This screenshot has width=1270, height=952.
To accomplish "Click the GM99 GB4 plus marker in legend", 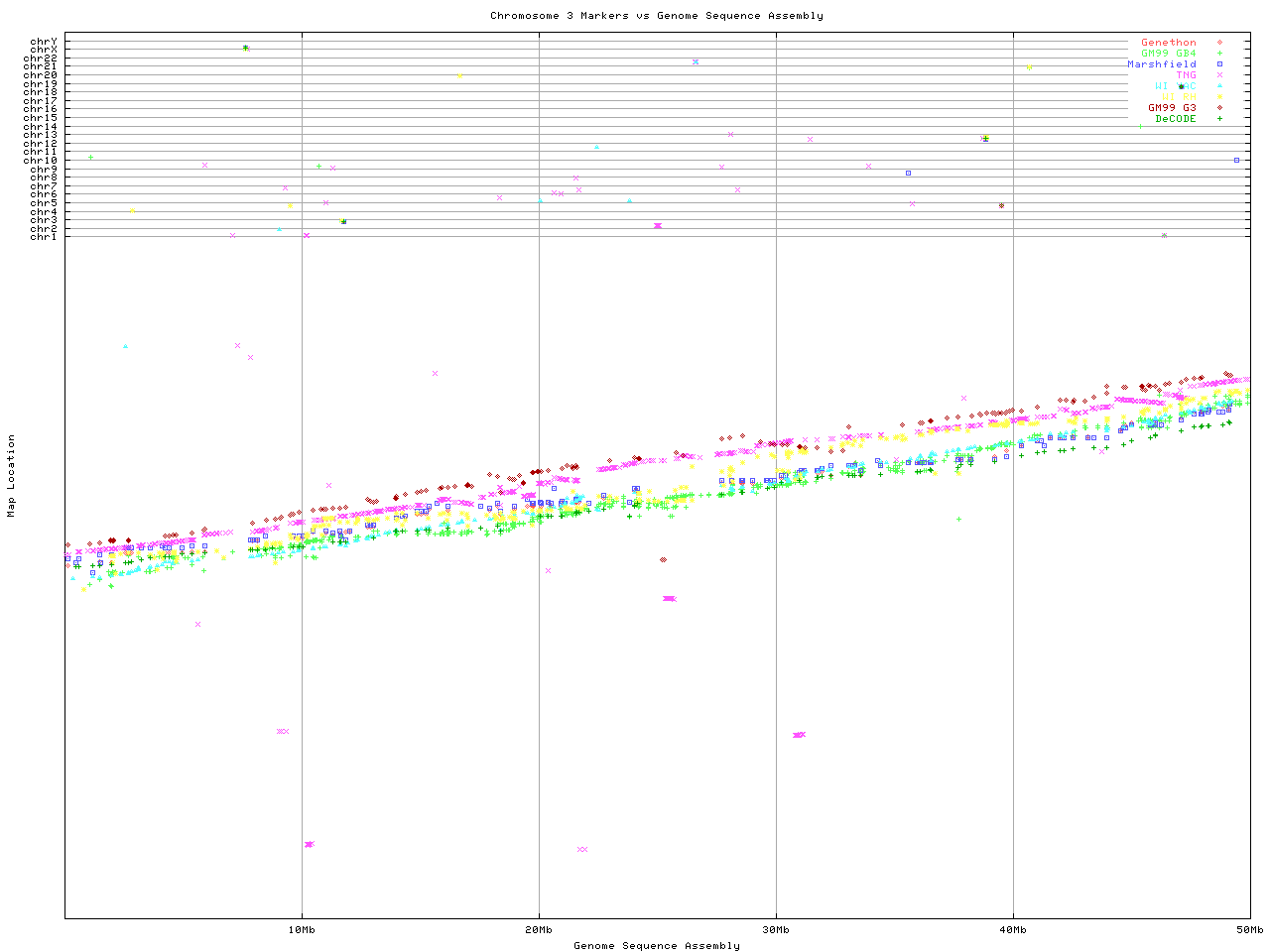I will [x=1219, y=54].
